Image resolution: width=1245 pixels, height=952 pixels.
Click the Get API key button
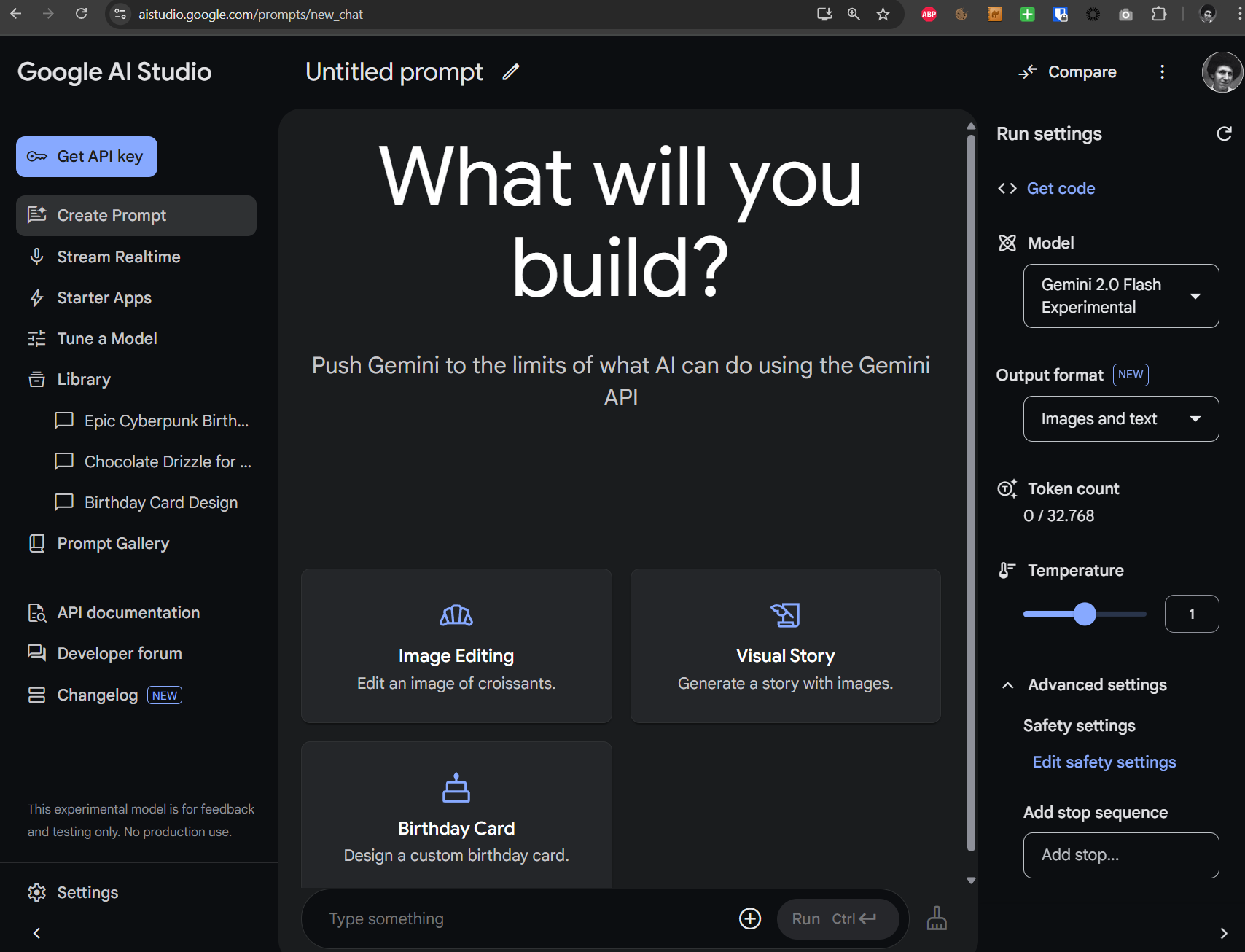click(87, 157)
